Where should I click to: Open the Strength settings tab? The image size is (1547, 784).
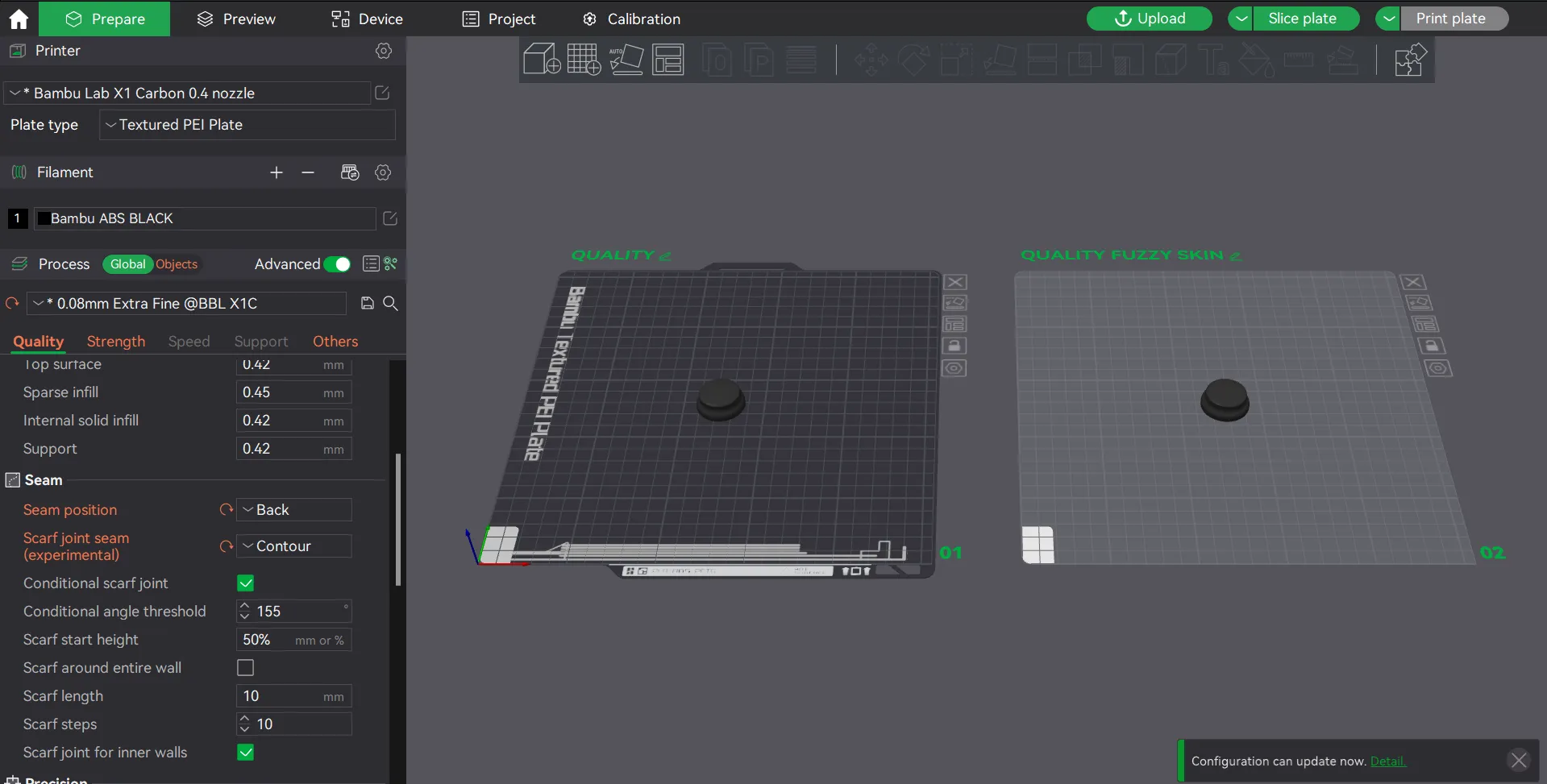[x=116, y=342]
